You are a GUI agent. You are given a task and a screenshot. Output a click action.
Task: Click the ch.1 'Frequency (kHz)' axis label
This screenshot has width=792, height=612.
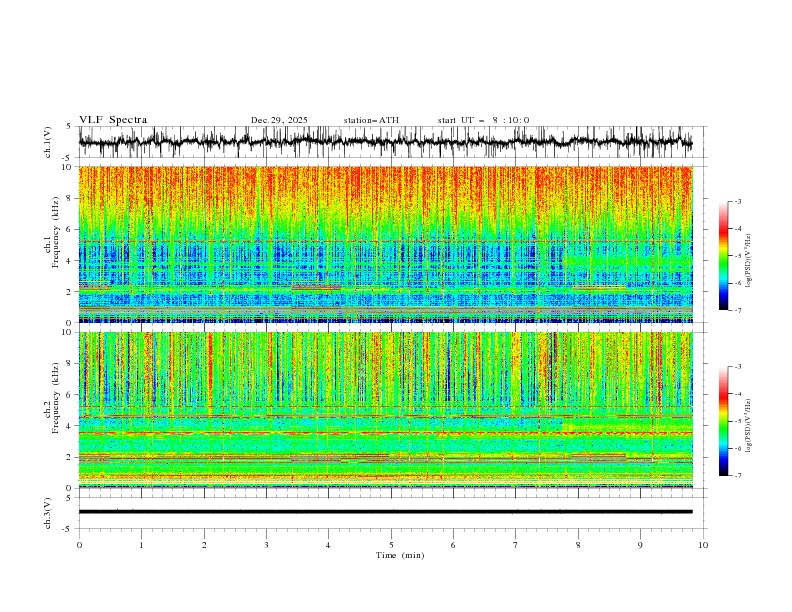[x=56, y=232]
